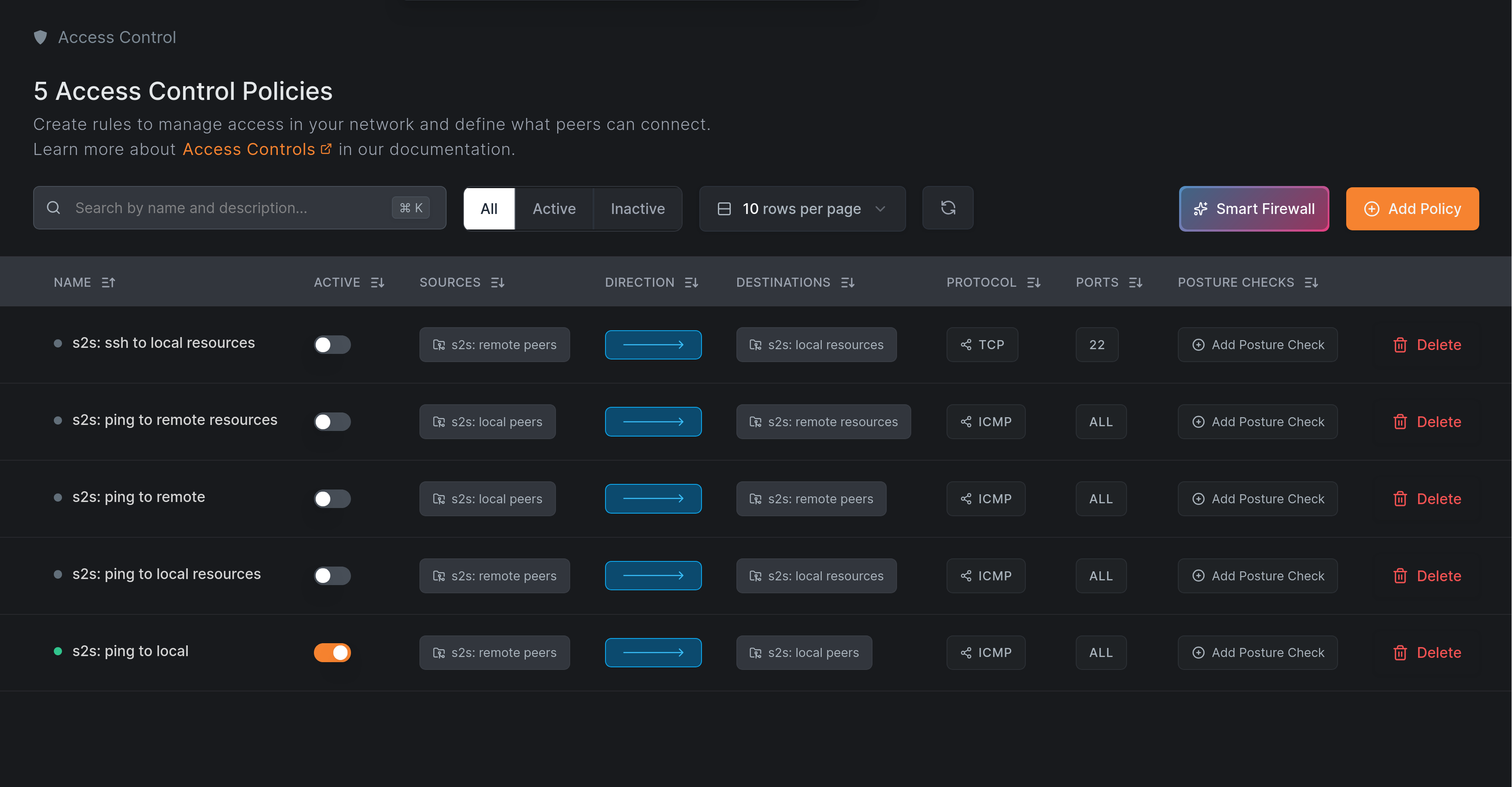Switch to the Active filter tab
Image resolution: width=1512 pixels, height=787 pixels.
[x=553, y=208]
